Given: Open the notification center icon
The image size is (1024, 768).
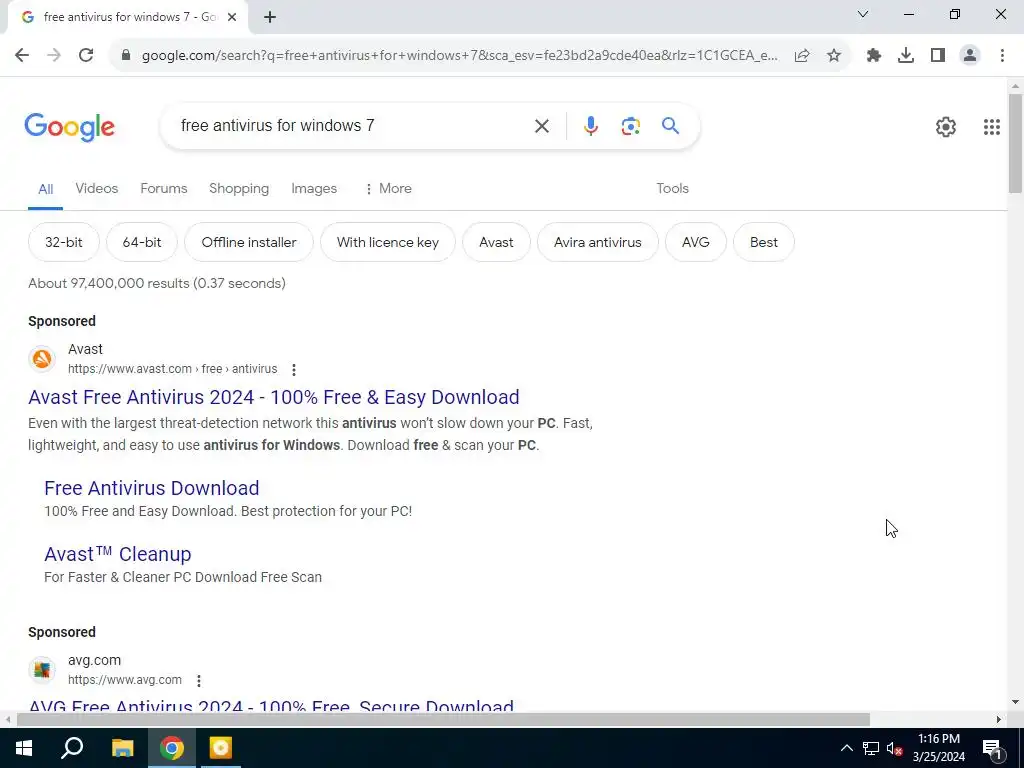Looking at the screenshot, I should point(991,748).
